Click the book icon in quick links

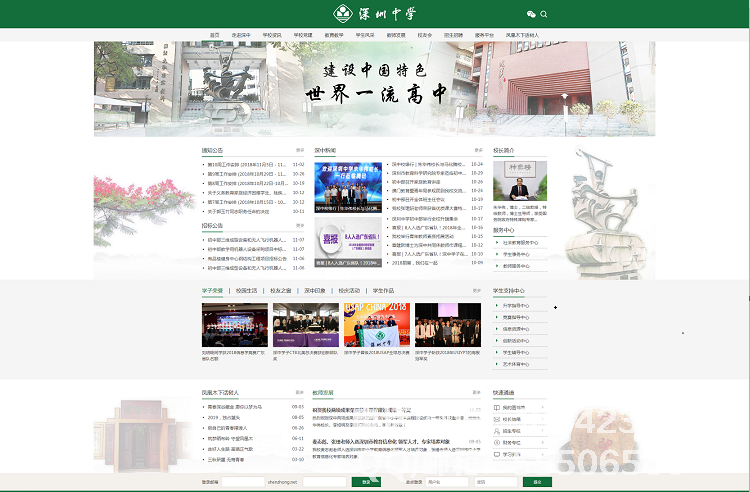(x=496, y=408)
